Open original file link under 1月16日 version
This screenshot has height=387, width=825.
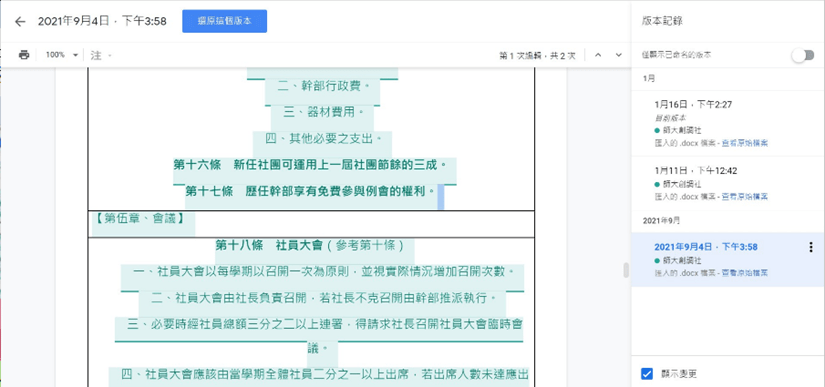click(x=744, y=144)
